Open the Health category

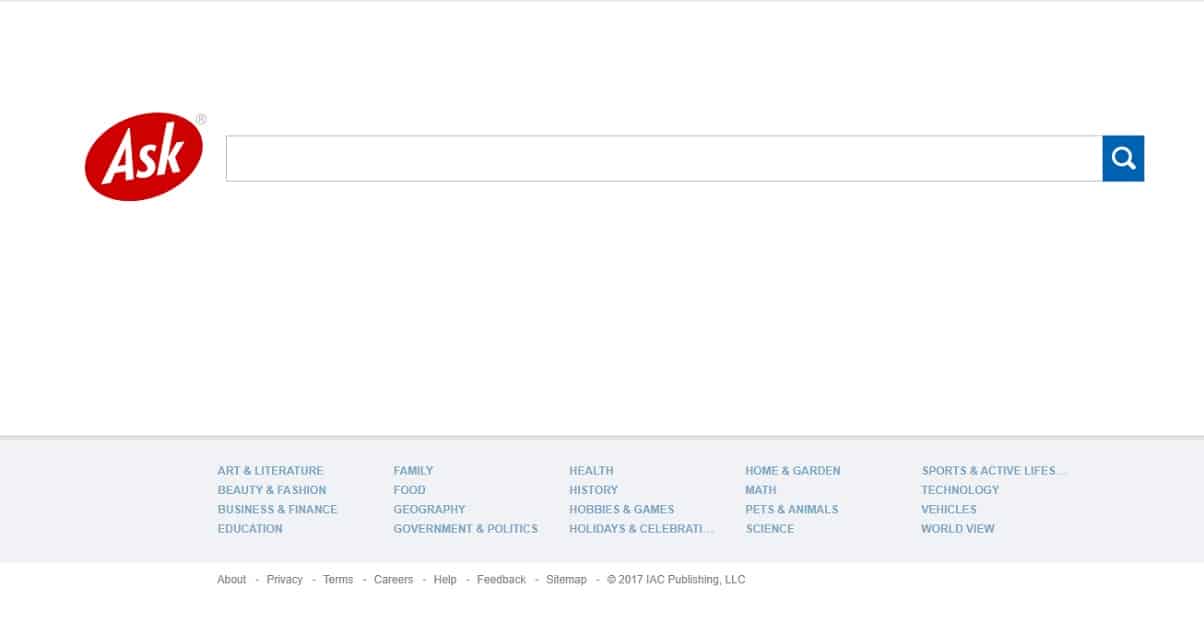[x=591, y=471]
